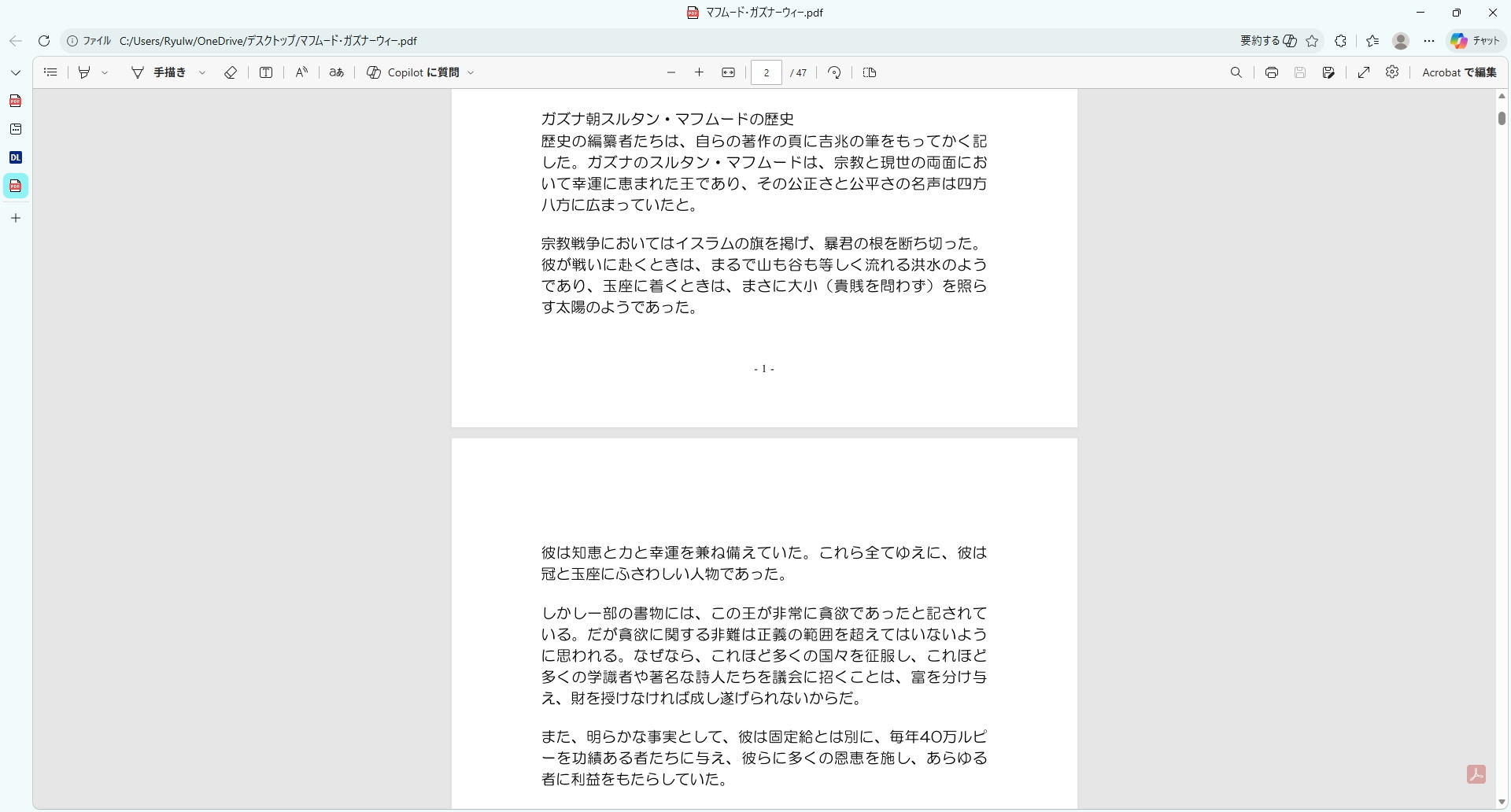This screenshot has width=1511, height=812.
Task: Click the 要約する summarize button
Action: tap(1268, 41)
